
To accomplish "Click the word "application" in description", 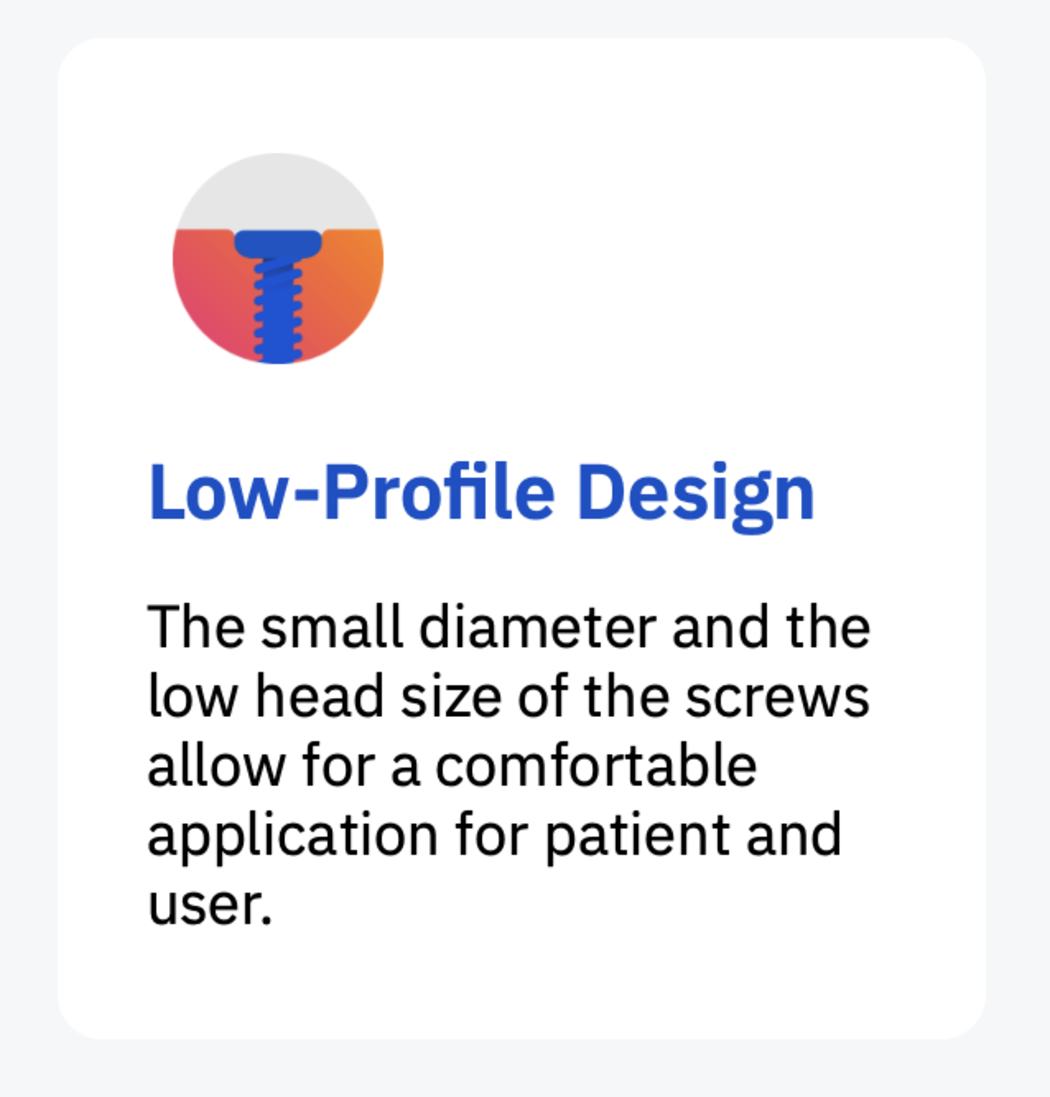I will pos(293,836).
